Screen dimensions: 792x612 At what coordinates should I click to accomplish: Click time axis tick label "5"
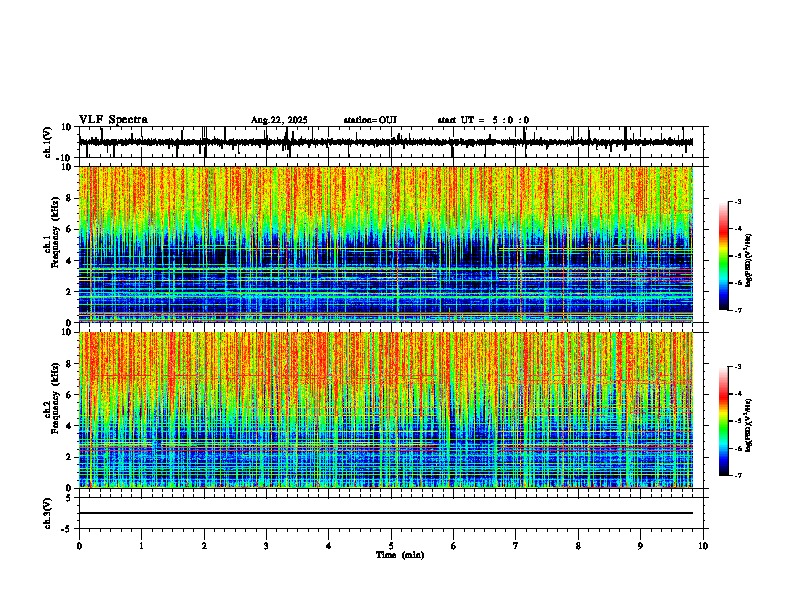point(391,546)
